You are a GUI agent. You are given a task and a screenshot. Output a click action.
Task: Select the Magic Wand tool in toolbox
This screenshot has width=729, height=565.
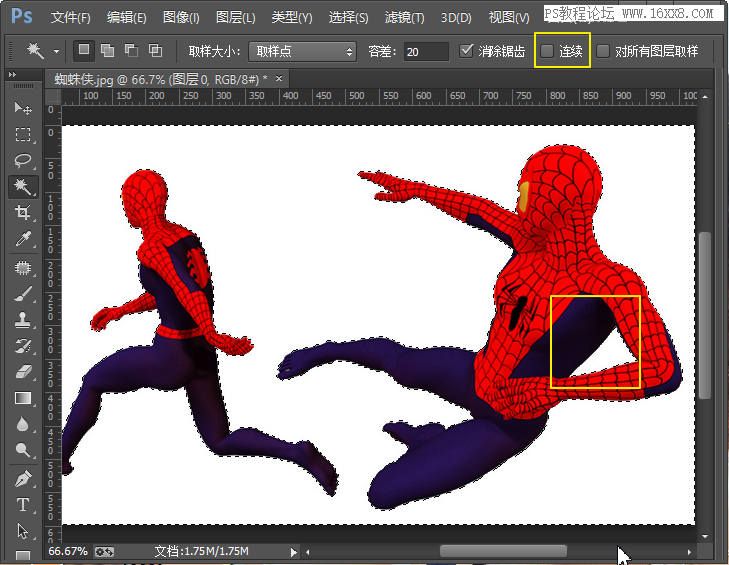click(22, 186)
